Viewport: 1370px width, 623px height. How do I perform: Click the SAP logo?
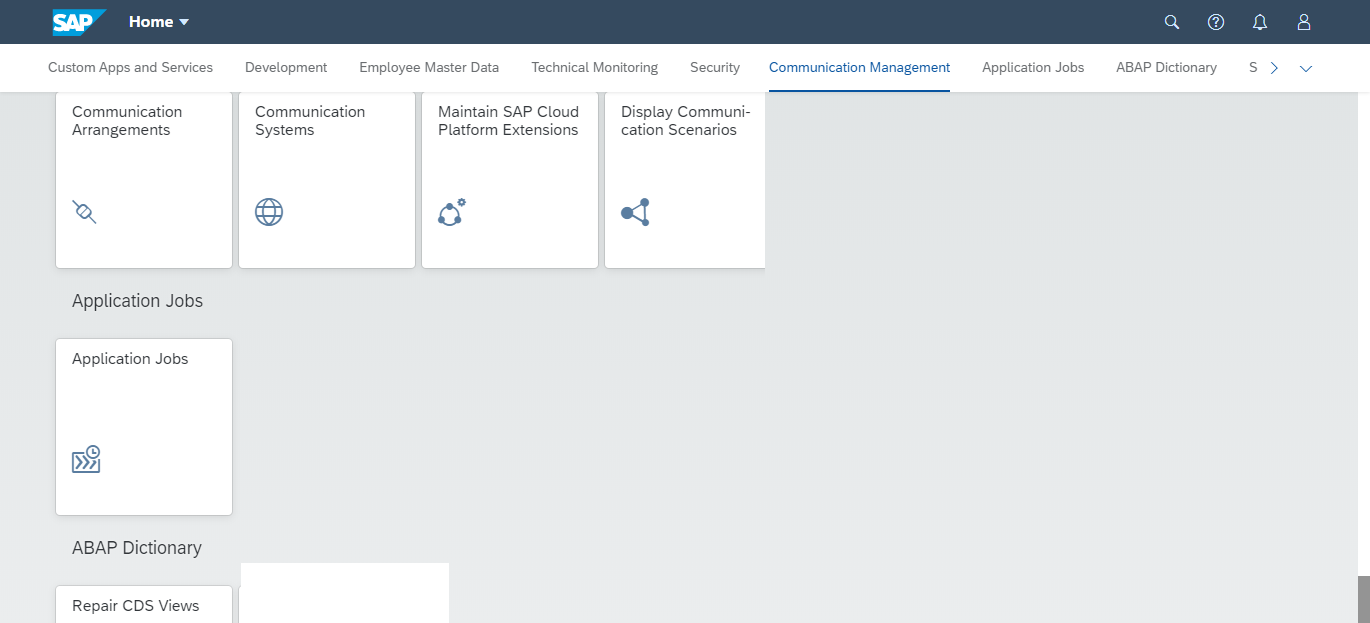[x=78, y=22]
